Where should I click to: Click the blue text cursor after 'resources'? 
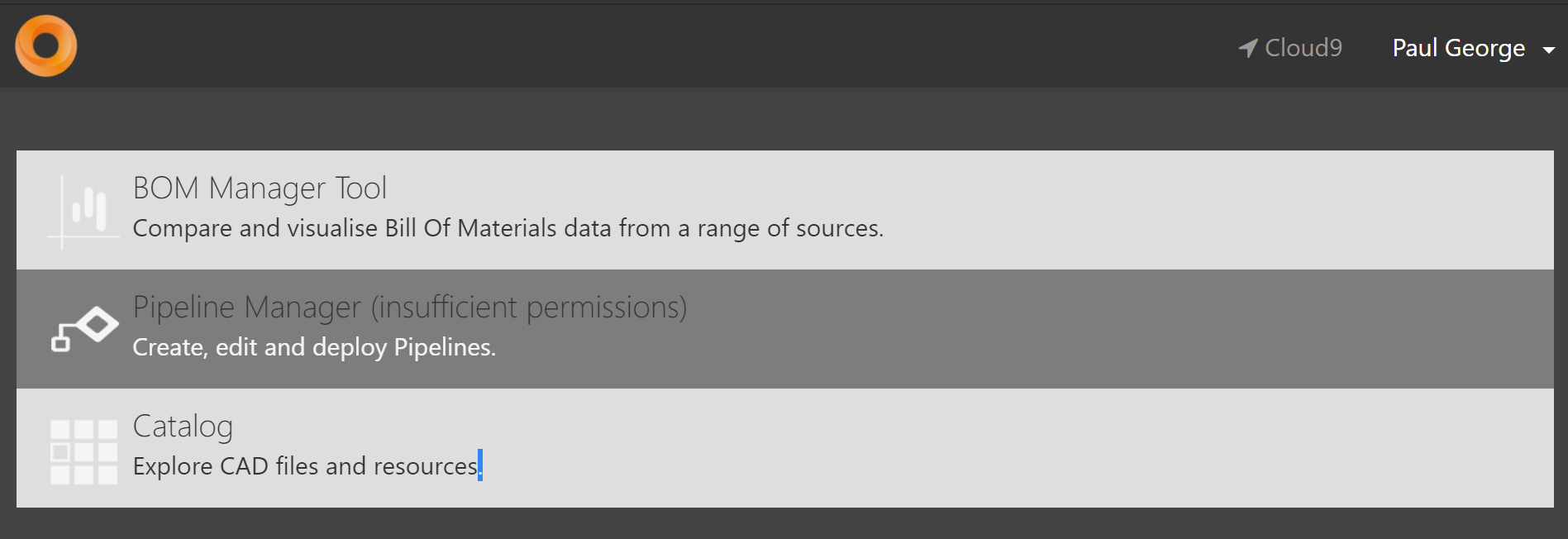(x=480, y=465)
